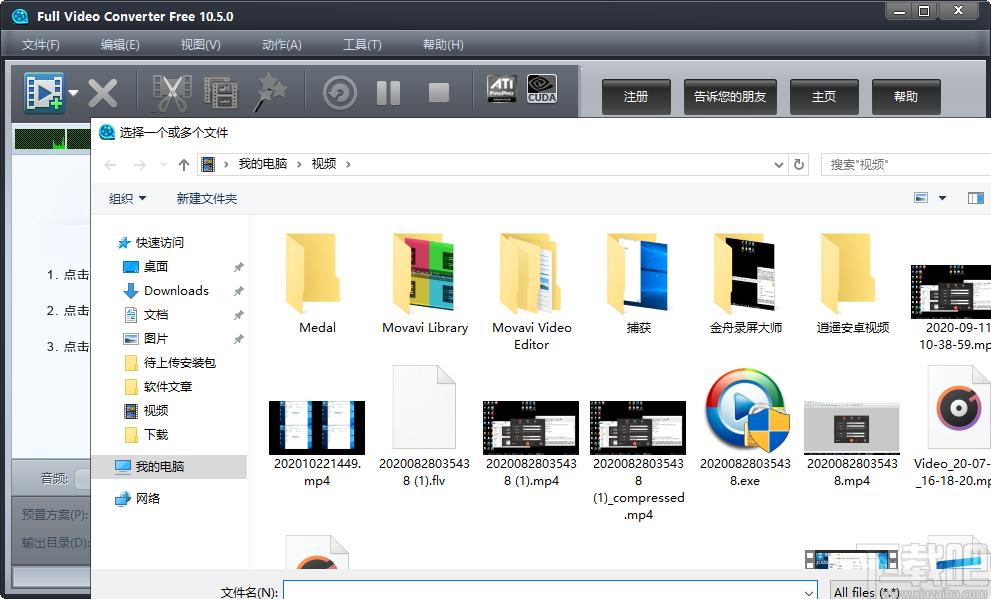Open the 帮助(H) menu
This screenshot has width=991, height=599.
click(443, 45)
